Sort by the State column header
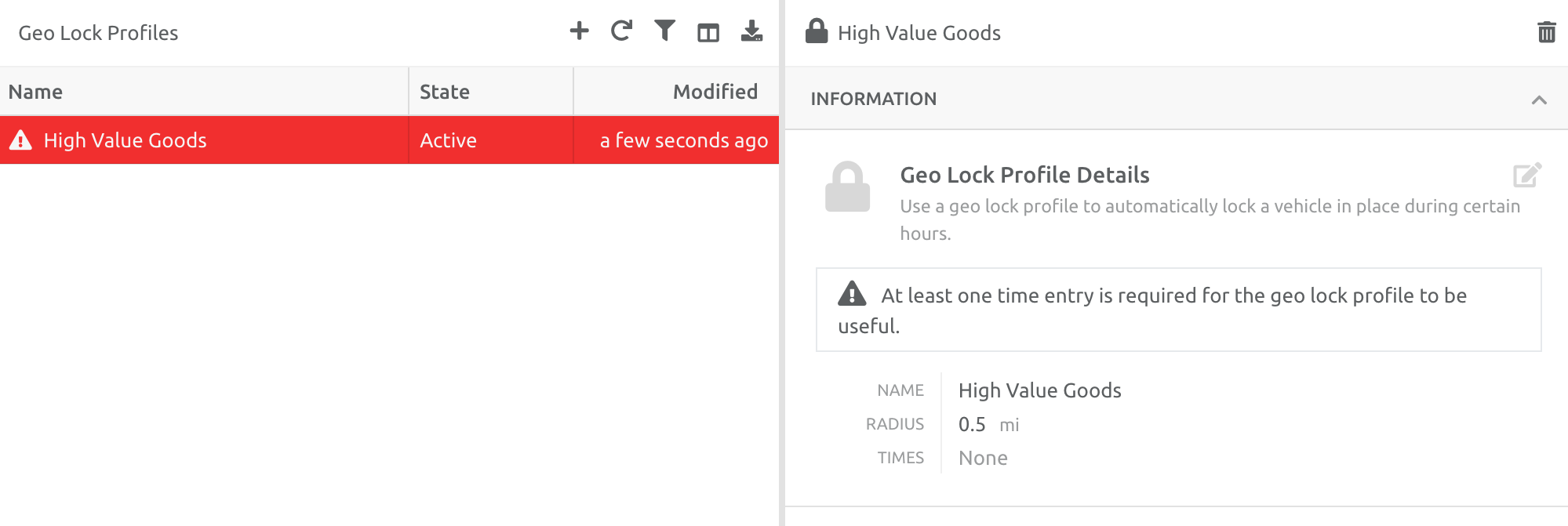 (x=444, y=92)
